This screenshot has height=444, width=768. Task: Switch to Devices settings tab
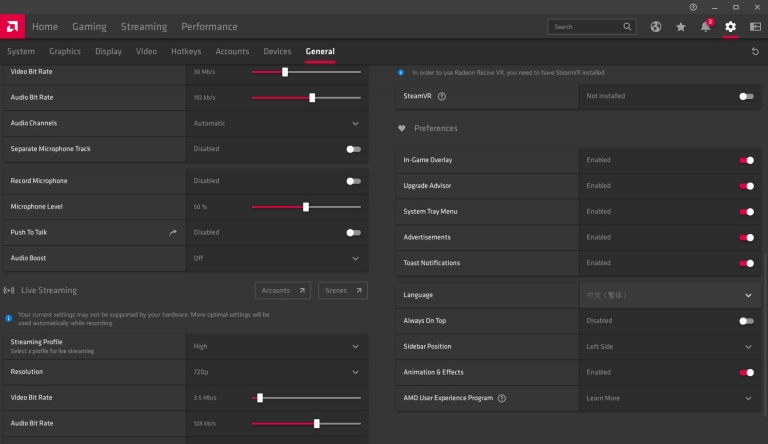(x=277, y=51)
